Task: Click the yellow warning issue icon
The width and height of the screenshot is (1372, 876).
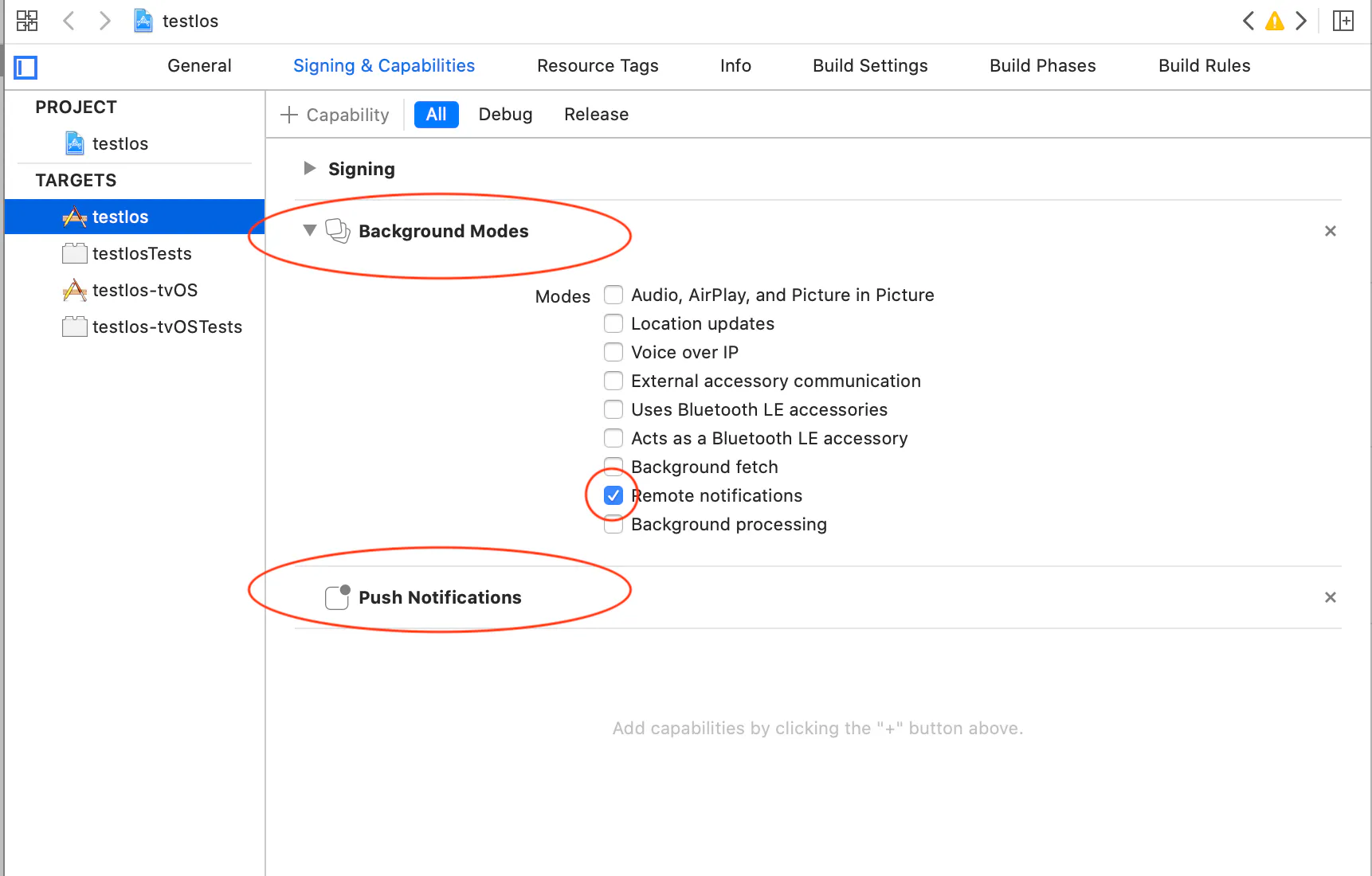Action: pos(1275,21)
